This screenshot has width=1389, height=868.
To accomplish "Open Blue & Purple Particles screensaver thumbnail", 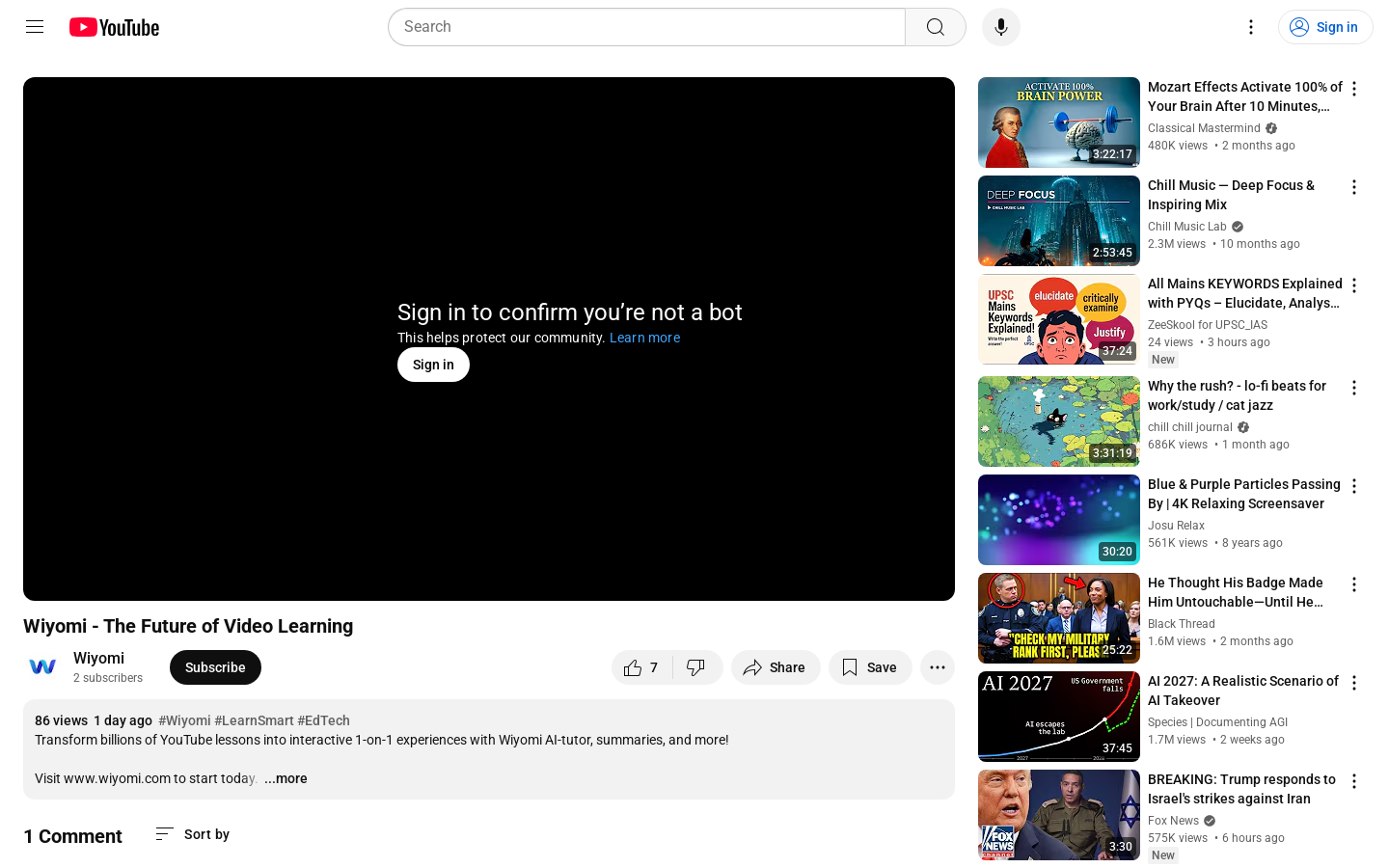I will pyautogui.click(x=1059, y=520).
